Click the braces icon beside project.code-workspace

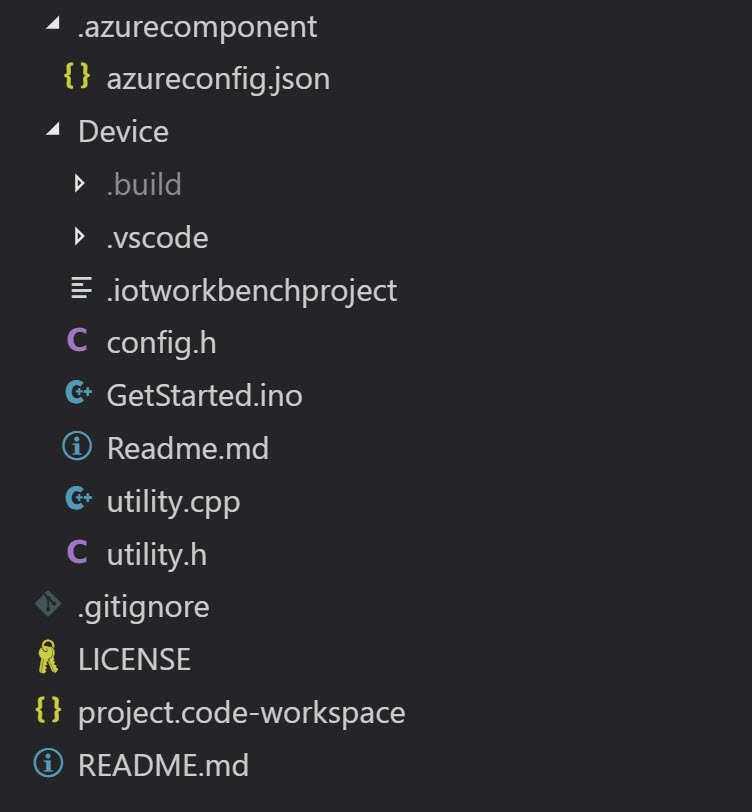click(x=48, y=710)
